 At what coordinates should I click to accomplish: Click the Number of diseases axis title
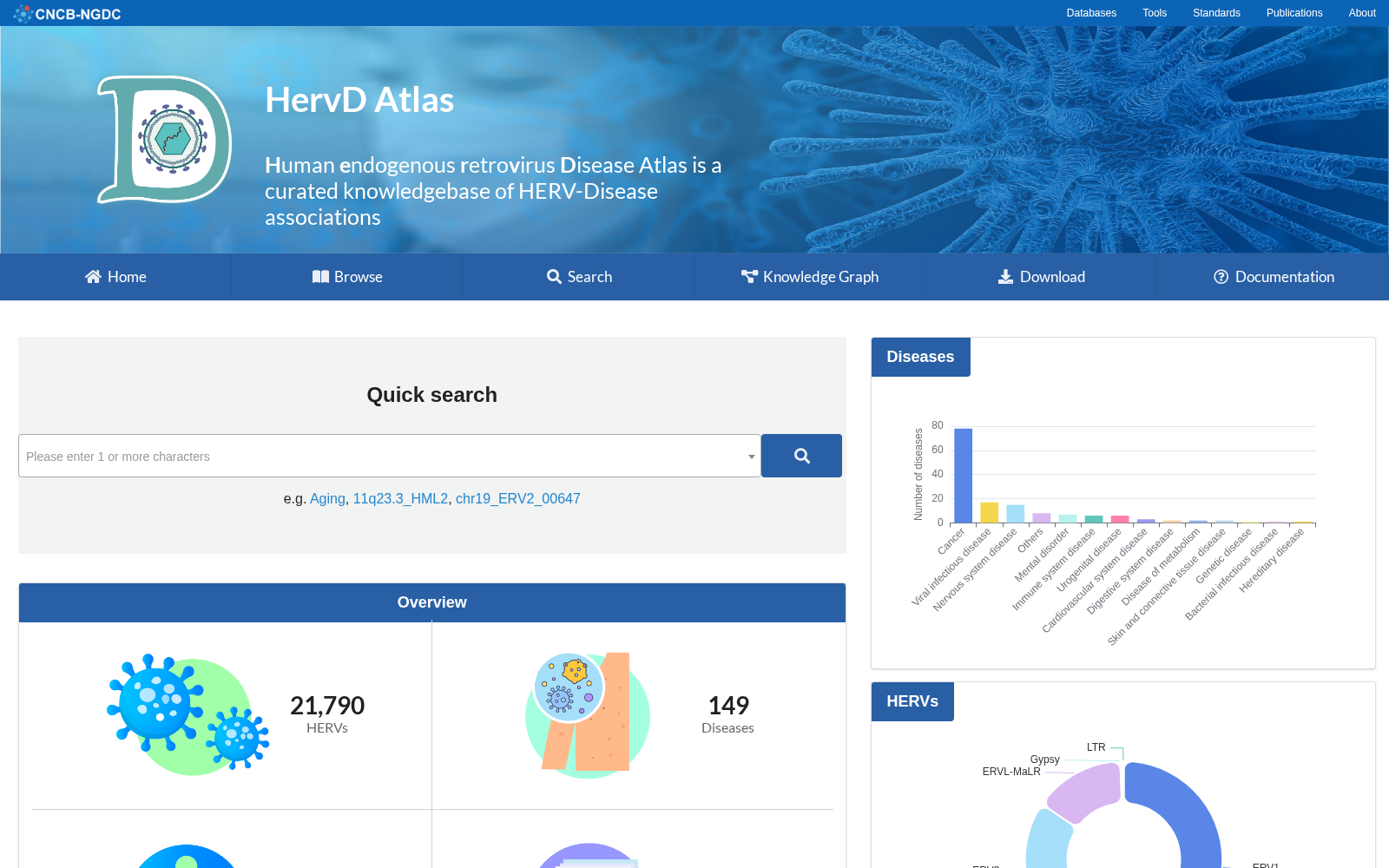coord(918,475)
